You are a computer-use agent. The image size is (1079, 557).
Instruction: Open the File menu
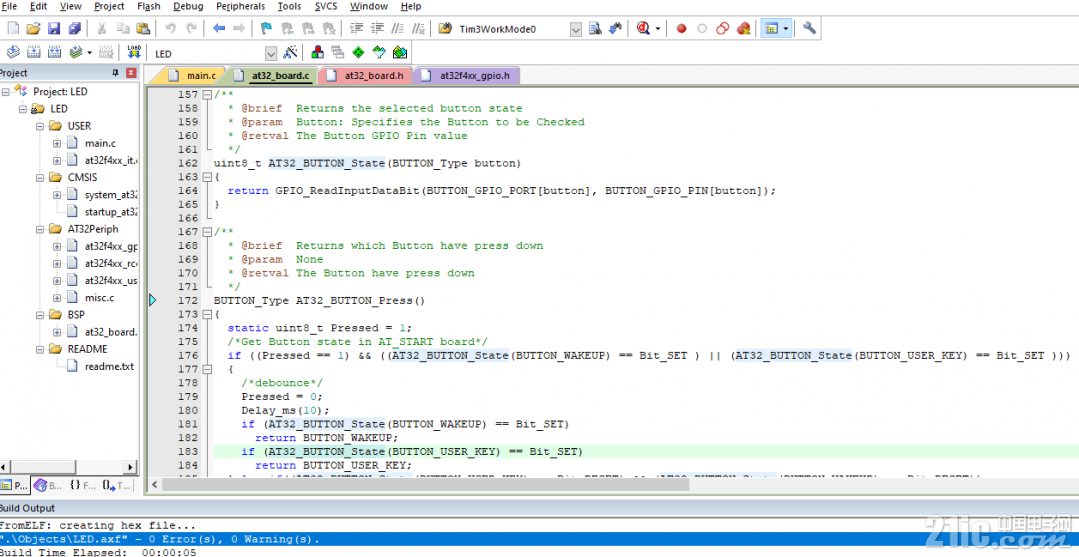coord(9,6)
